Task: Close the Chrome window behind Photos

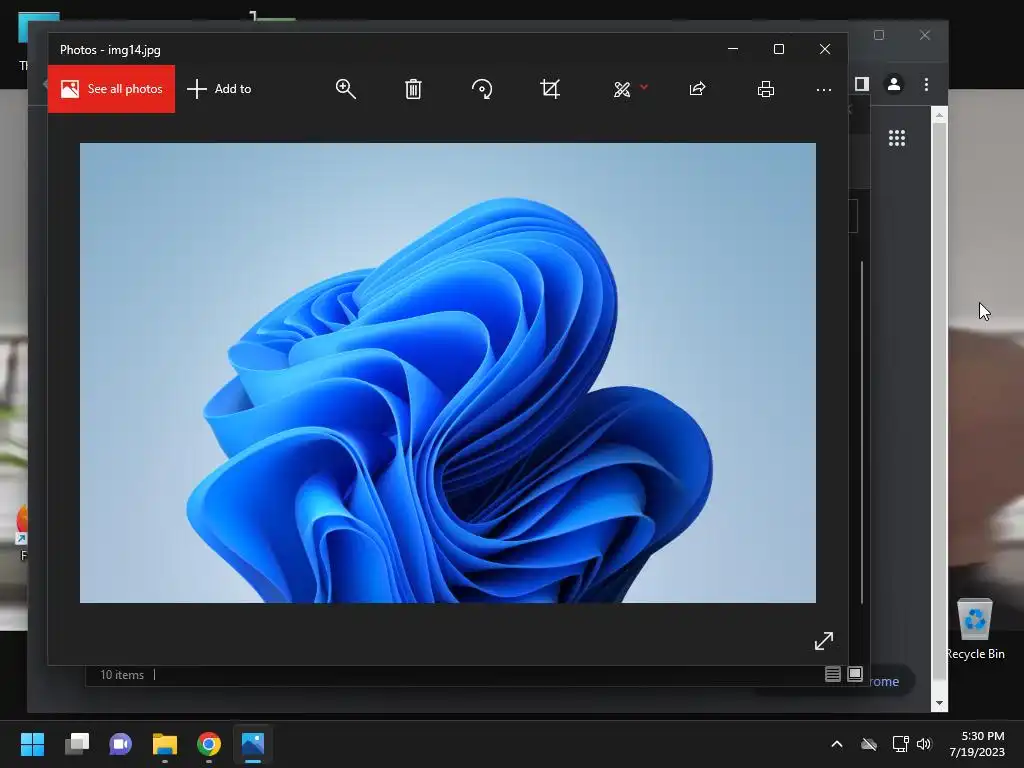Action: 925,35
